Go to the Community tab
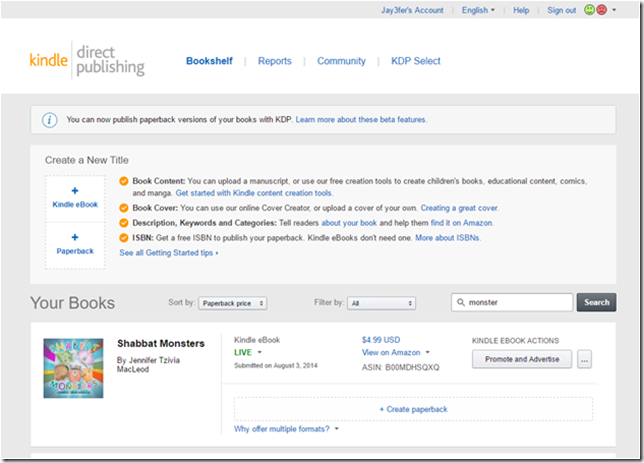Viewport: 644px width, 463px height. click(x=341, y=61)
